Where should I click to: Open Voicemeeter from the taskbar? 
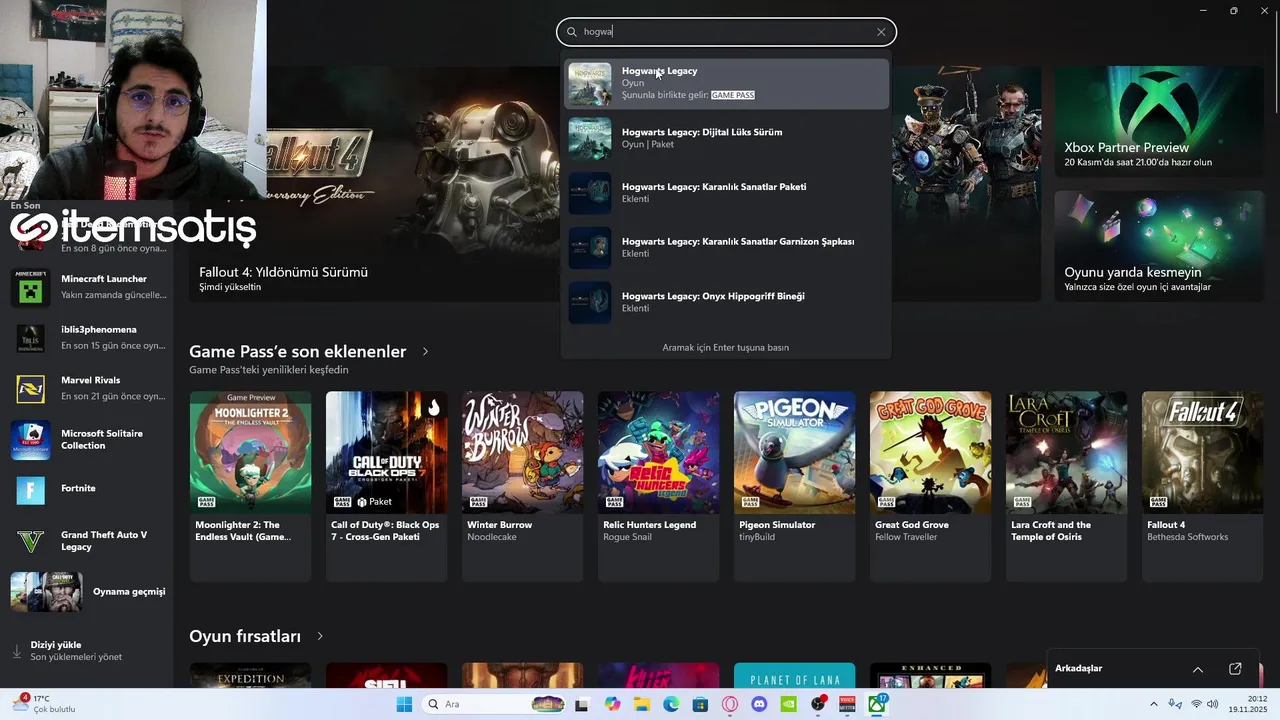coord(847,704)
